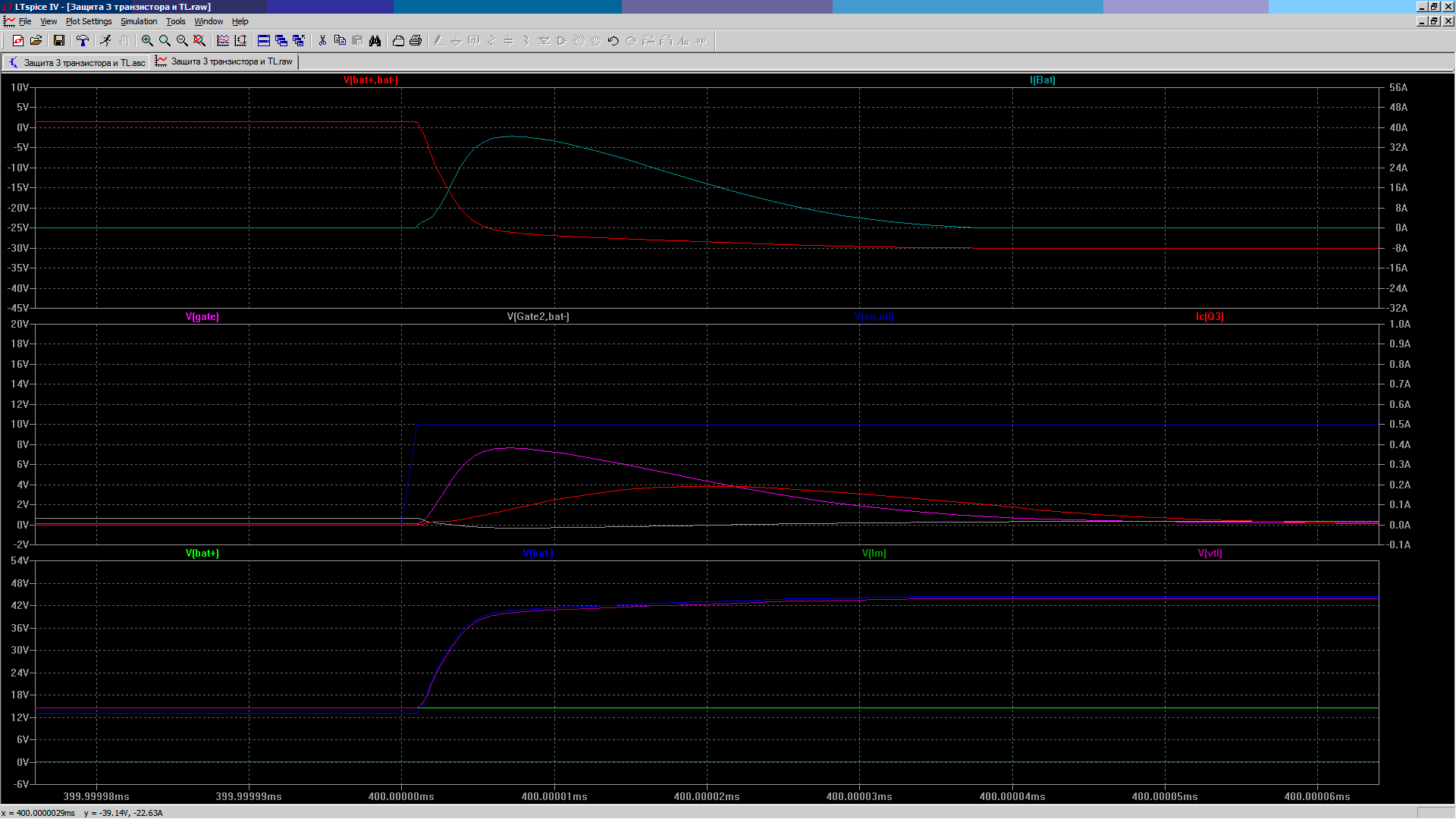Open Find with the binoculars icon
Screen dimensions: 1456x819
[375, 41]
